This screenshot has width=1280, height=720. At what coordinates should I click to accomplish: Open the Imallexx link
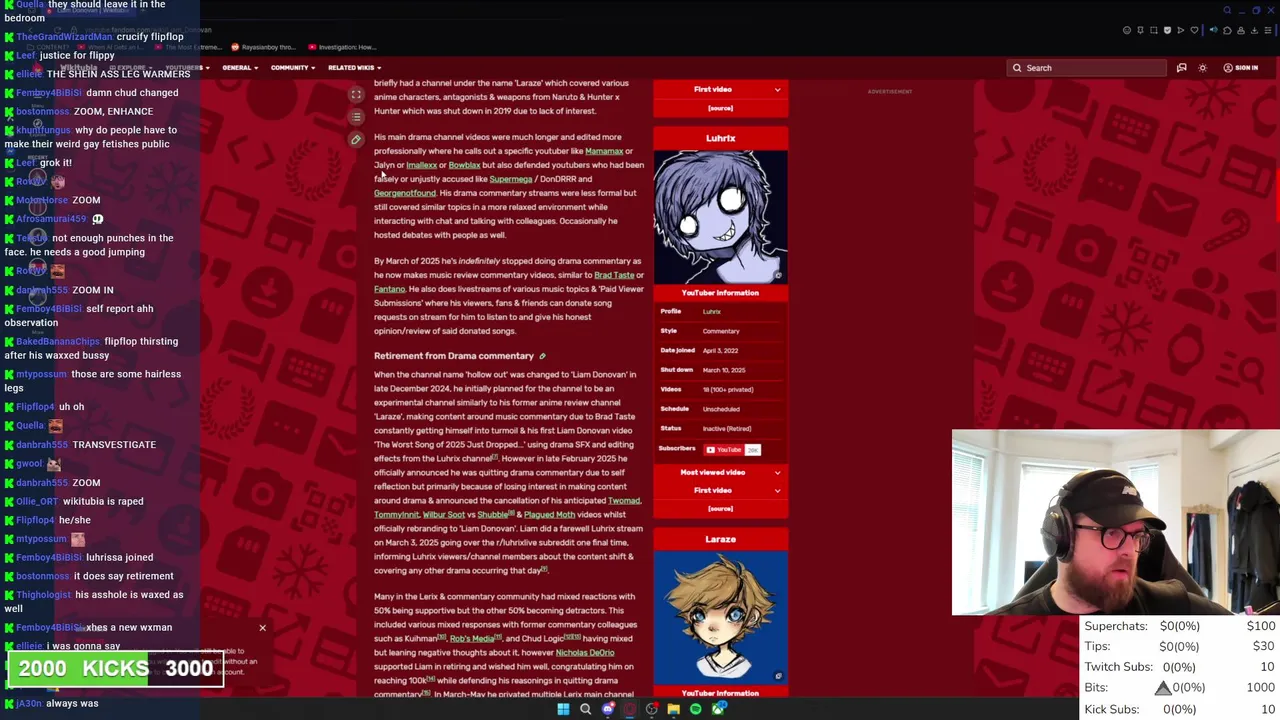click(421, 165)
